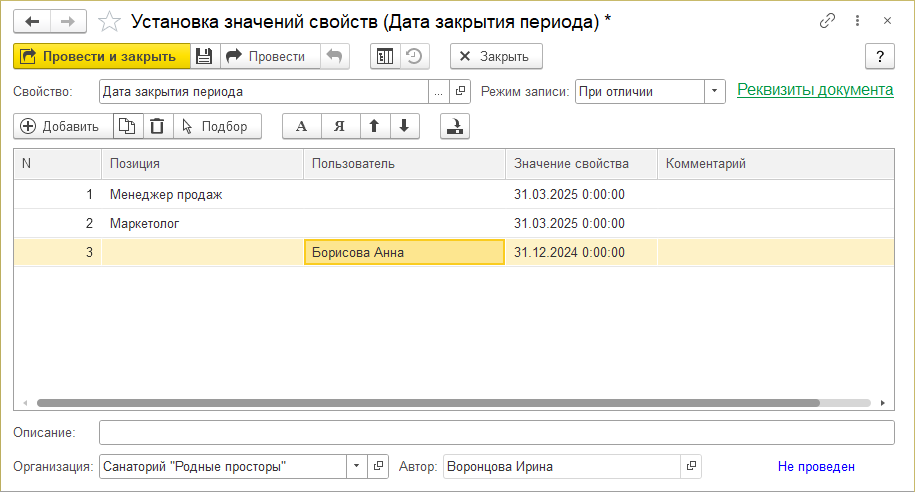Expand the Организация dropdown list
This screenshot has height=492, width=915.
click(x=358, y=466)
